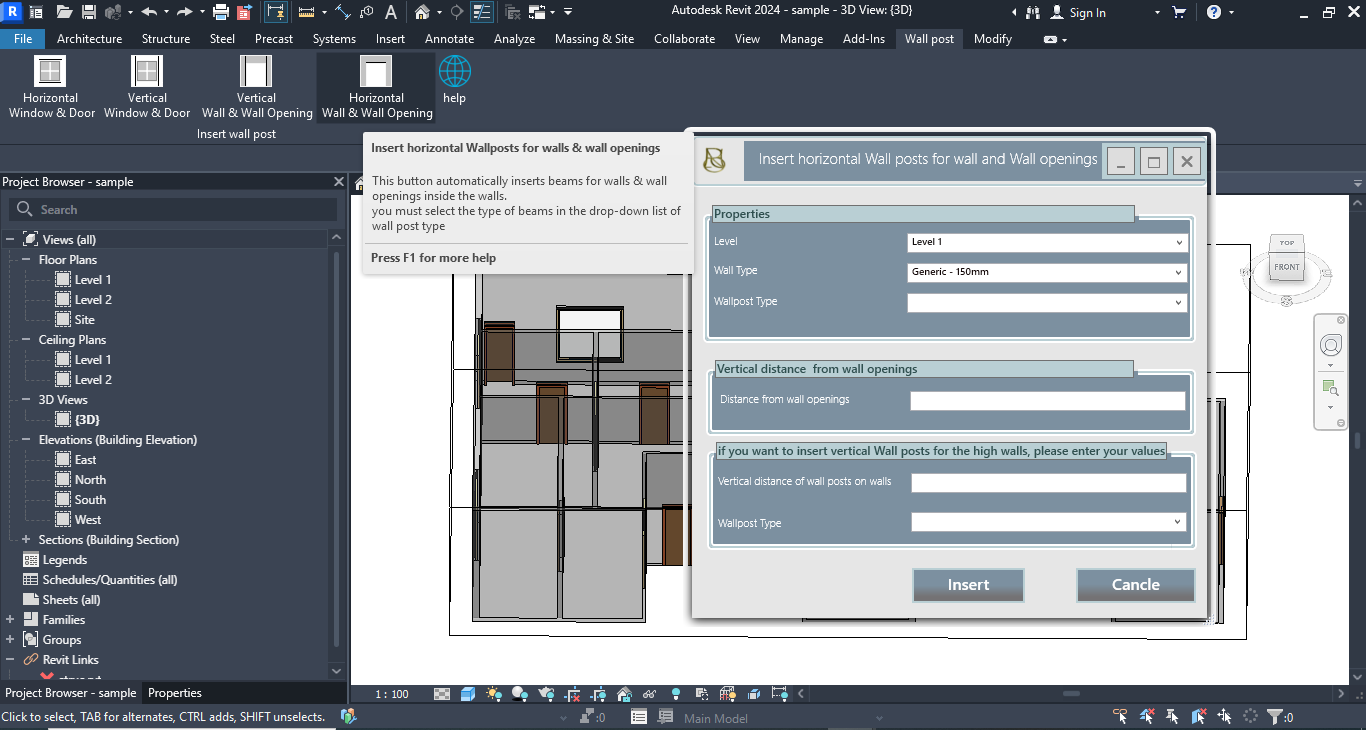
Task: Open the wall post help globe icon
Action: click(x=454, y=73)
